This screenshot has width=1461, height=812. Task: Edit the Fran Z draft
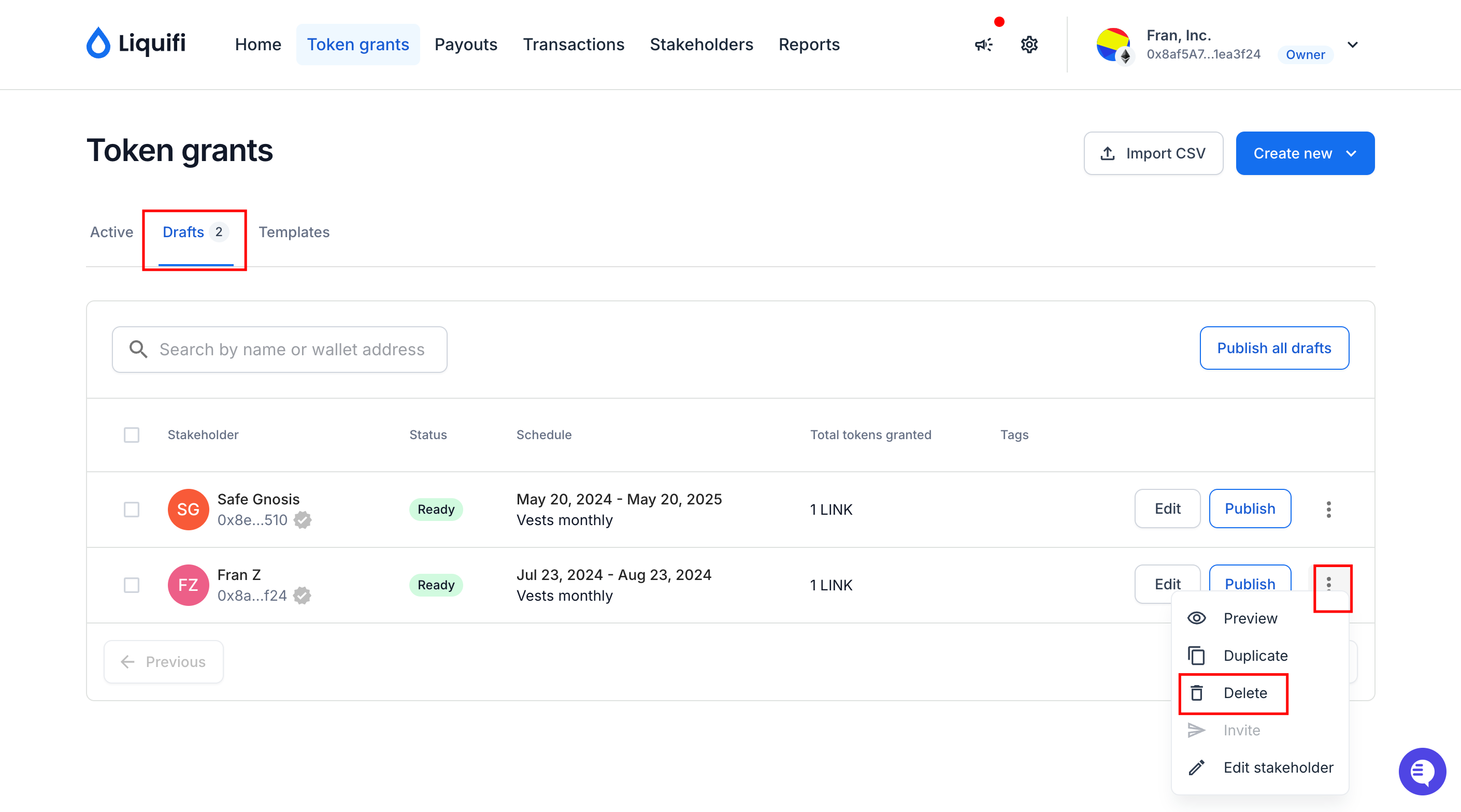pyautogui.click(x=1167, y=584)
